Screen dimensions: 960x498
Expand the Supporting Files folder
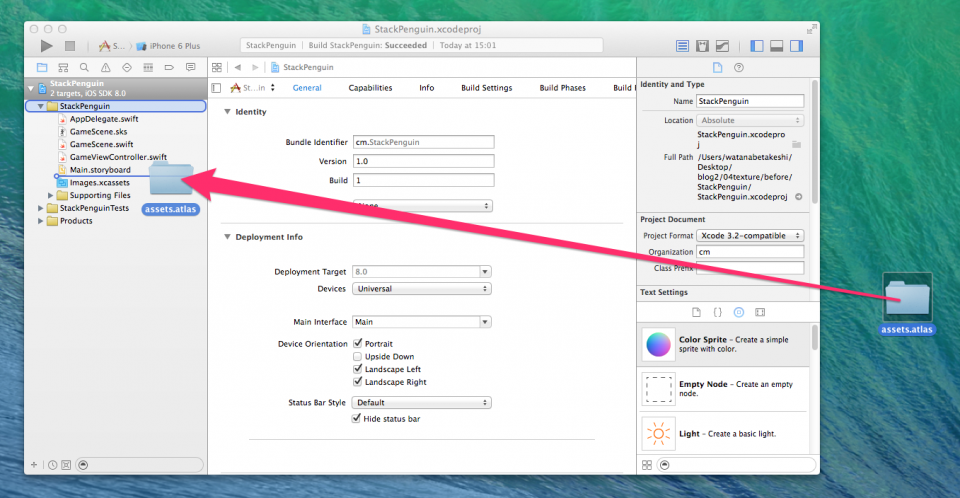point(52,195)
